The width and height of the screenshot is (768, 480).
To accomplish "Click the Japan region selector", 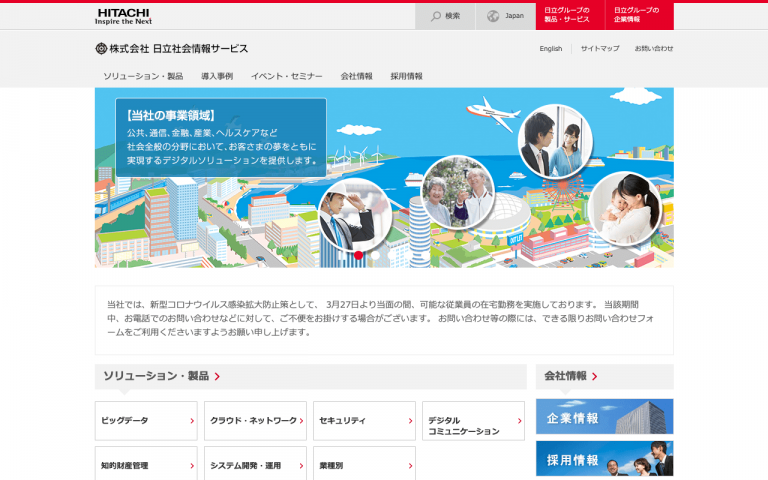I will tap(505, 16).
